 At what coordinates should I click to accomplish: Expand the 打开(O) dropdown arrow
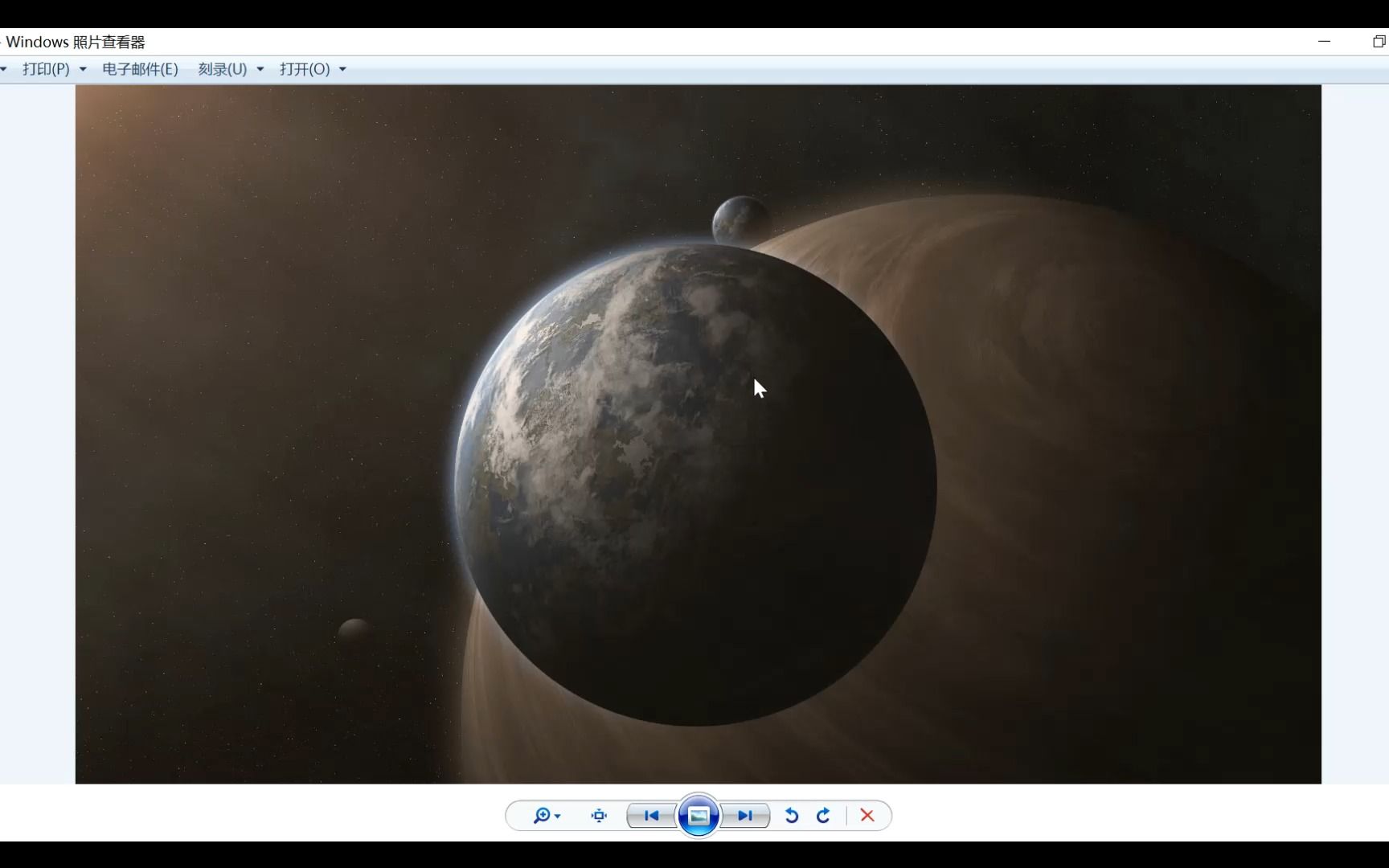[342, 69]
